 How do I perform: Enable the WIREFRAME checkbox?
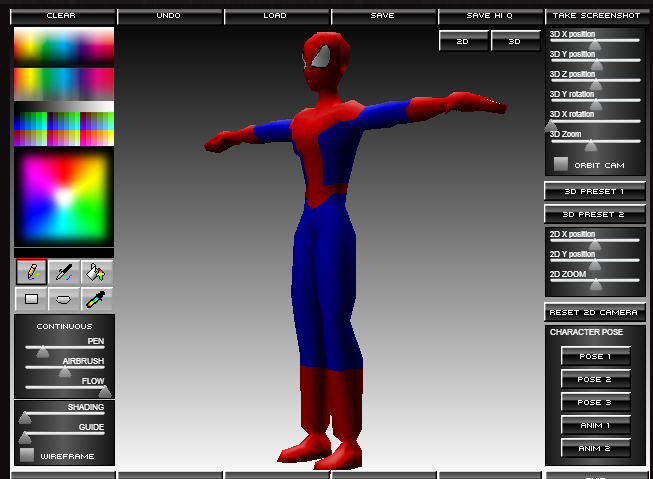click(x=27, y=455)
